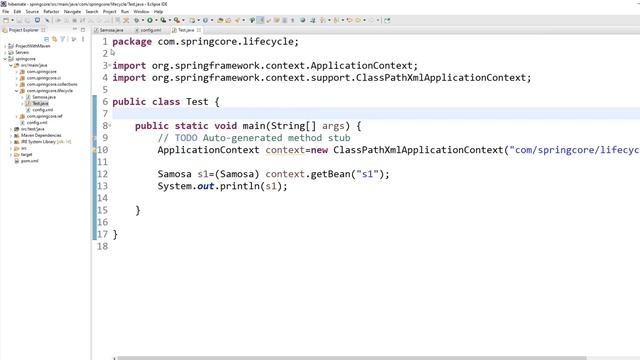Open the Run menu
Image resolution: width=640 pixels, height=360 pixels.
[x=125, y=12]
